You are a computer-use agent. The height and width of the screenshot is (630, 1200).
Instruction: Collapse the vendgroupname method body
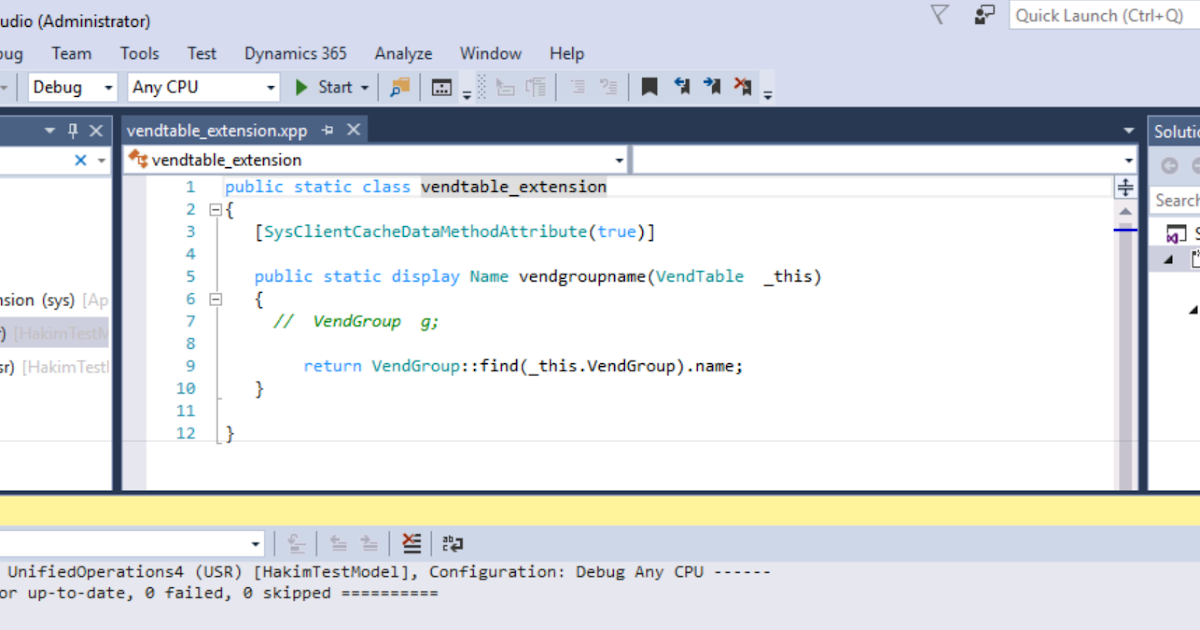(x=215, y=298)
